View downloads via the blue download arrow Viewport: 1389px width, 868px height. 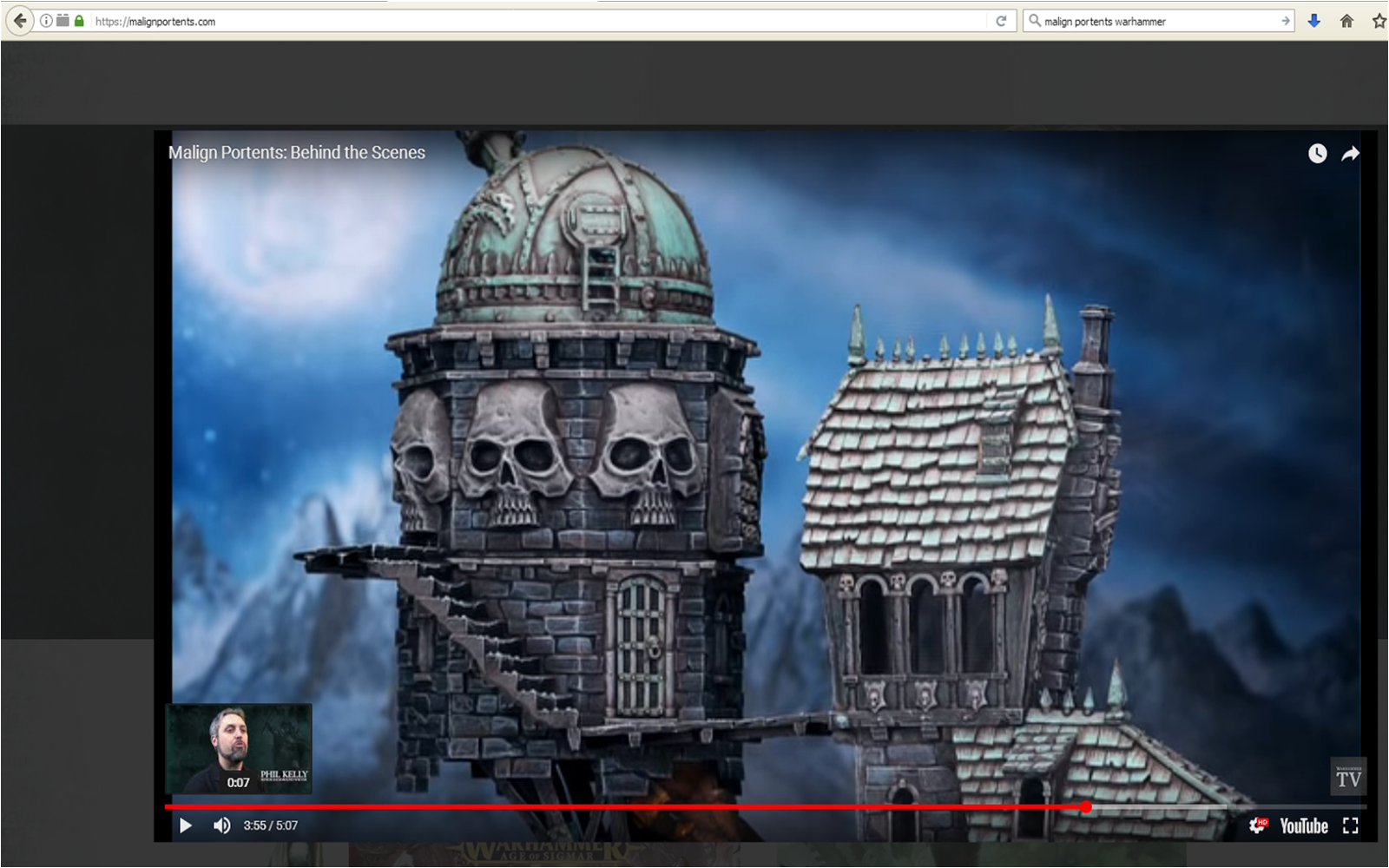coord(1313,20)
